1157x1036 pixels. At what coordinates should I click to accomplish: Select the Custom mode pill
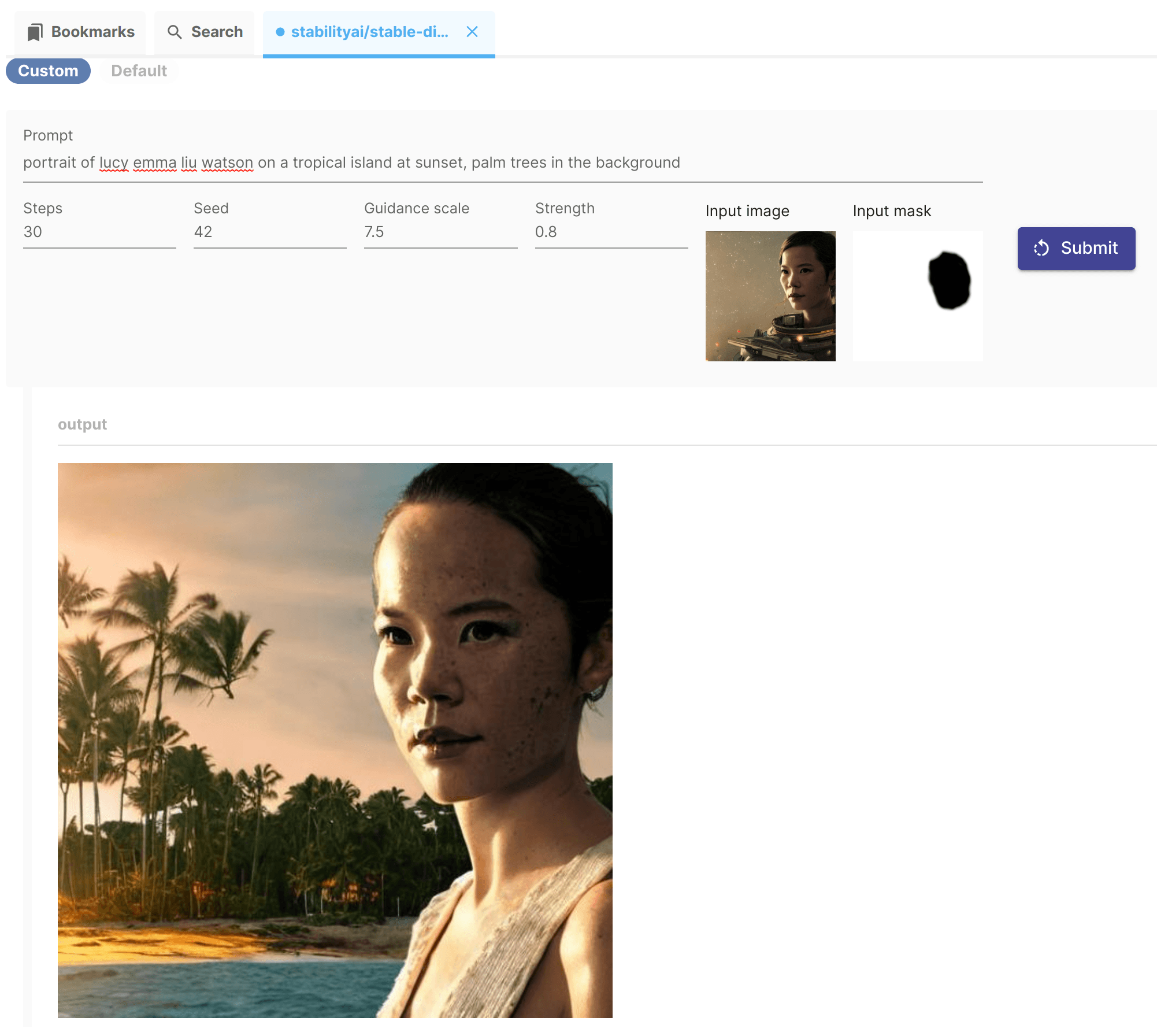coord(48,71)
